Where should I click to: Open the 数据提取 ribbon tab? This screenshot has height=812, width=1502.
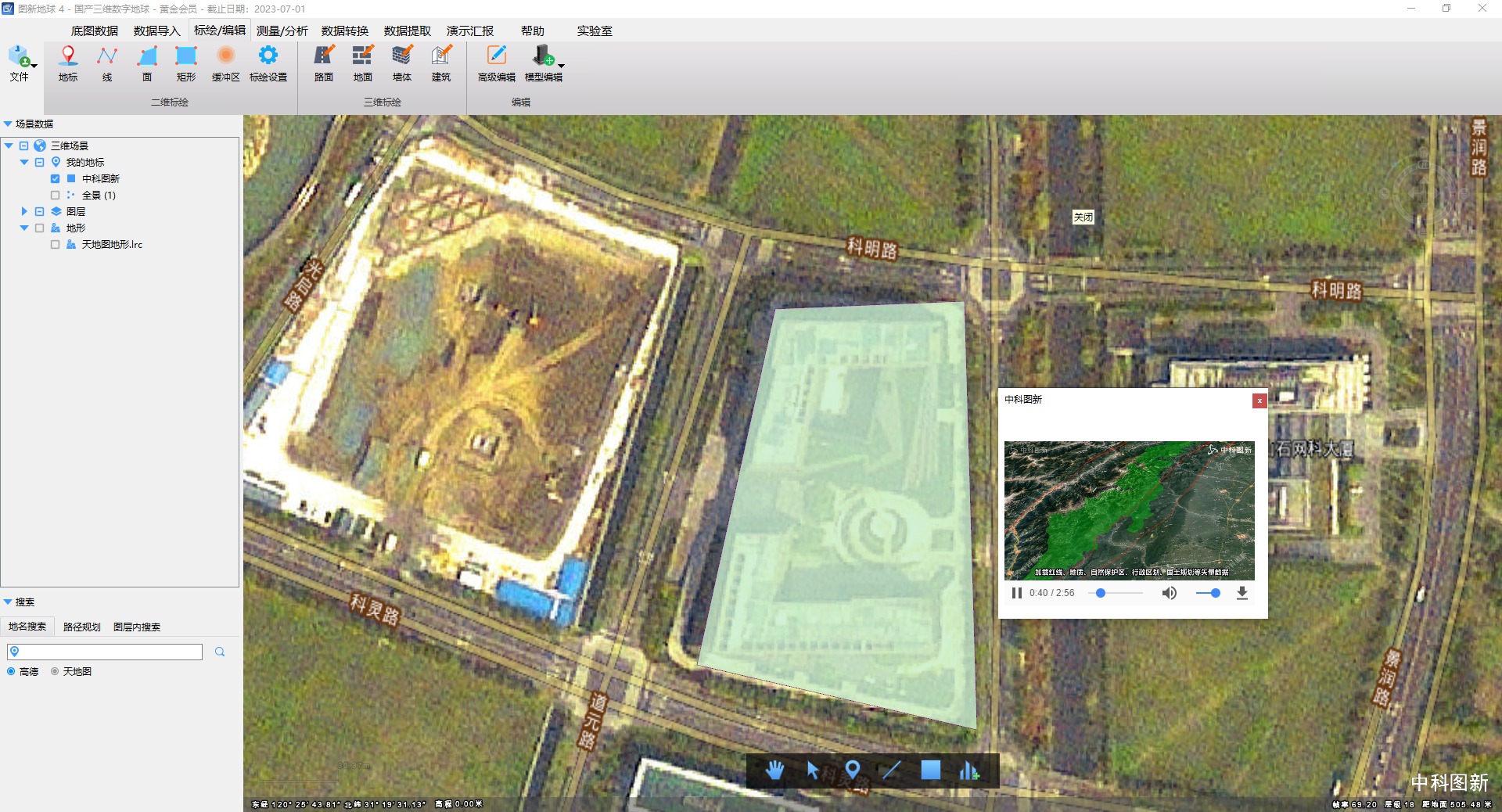(x=408, y=31)
